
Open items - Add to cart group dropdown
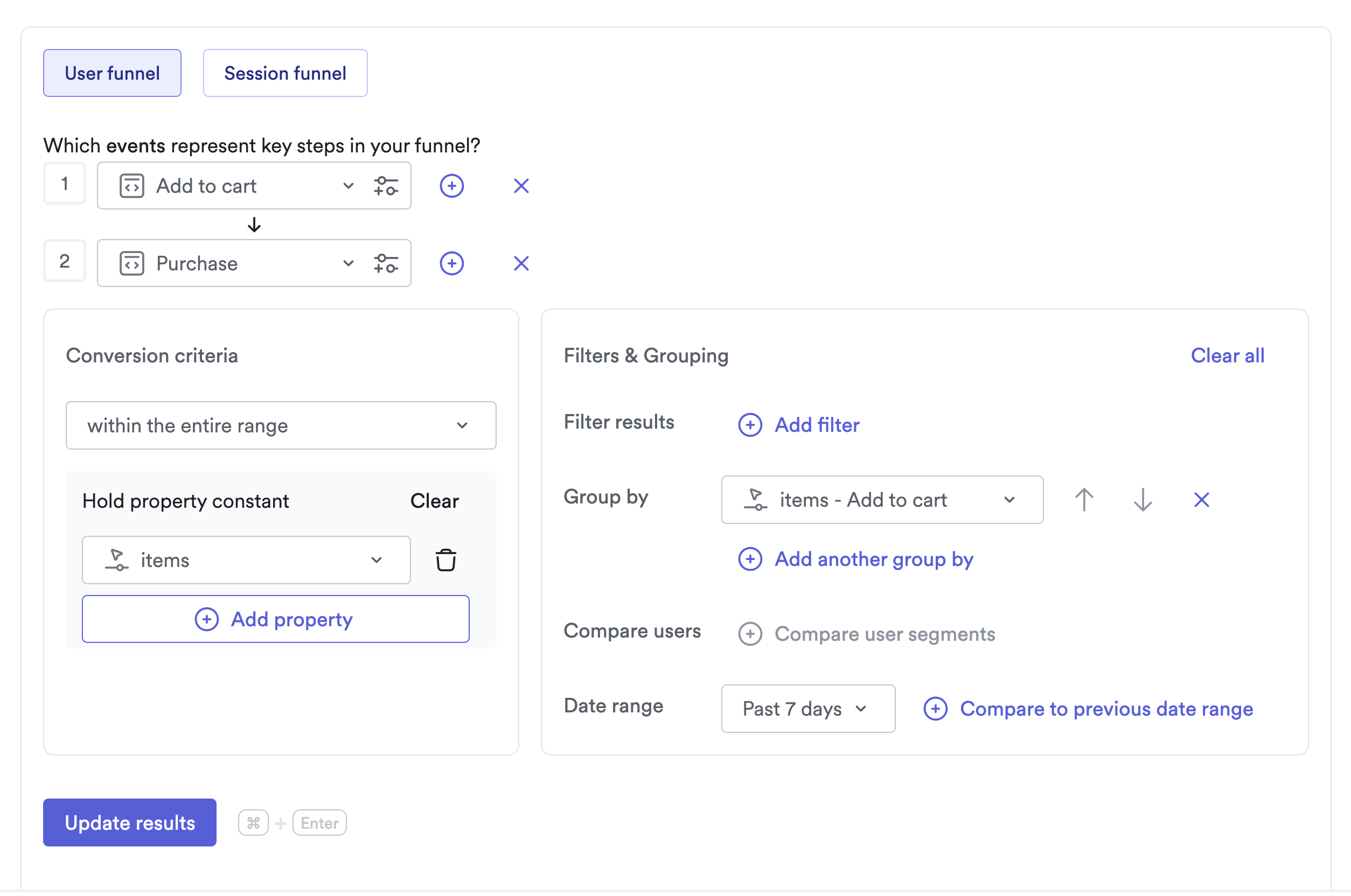coord(882,501)
